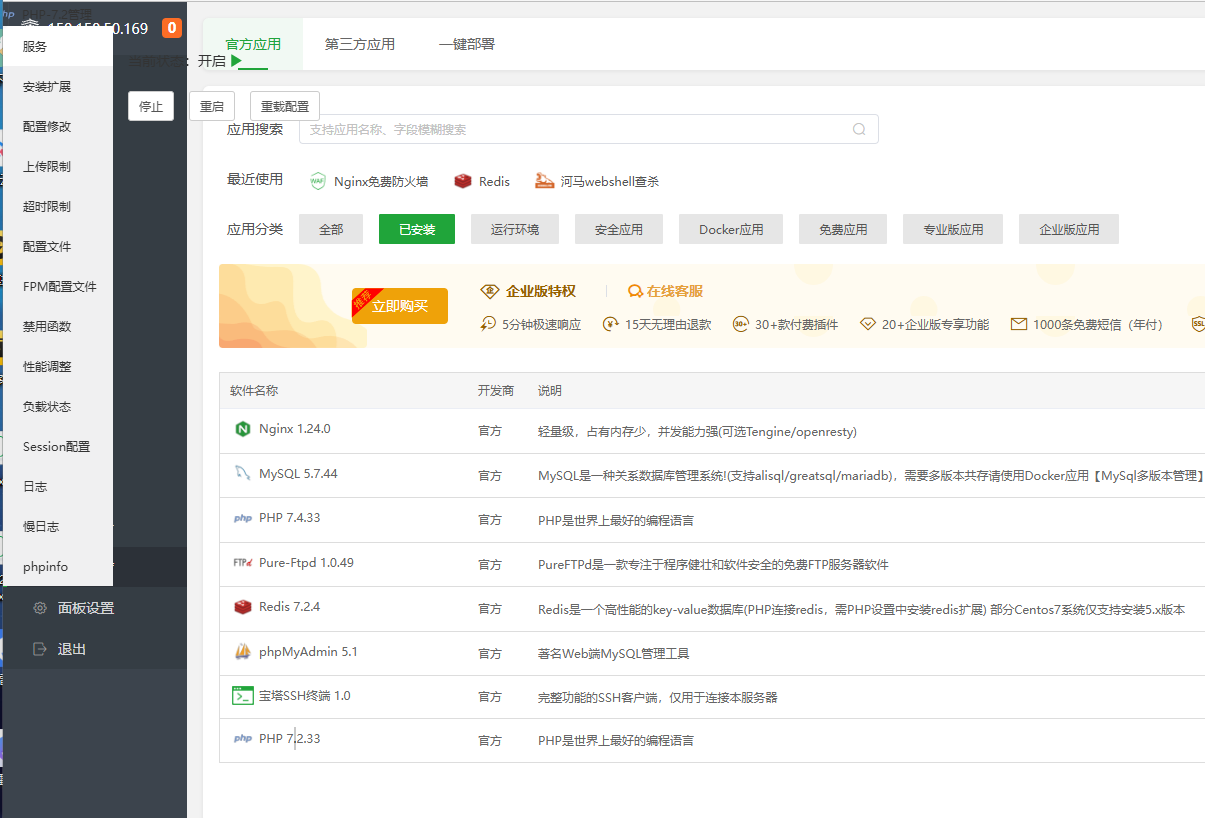Filter by 运行环境 category
1205x818 pixels.
point(515,229)
